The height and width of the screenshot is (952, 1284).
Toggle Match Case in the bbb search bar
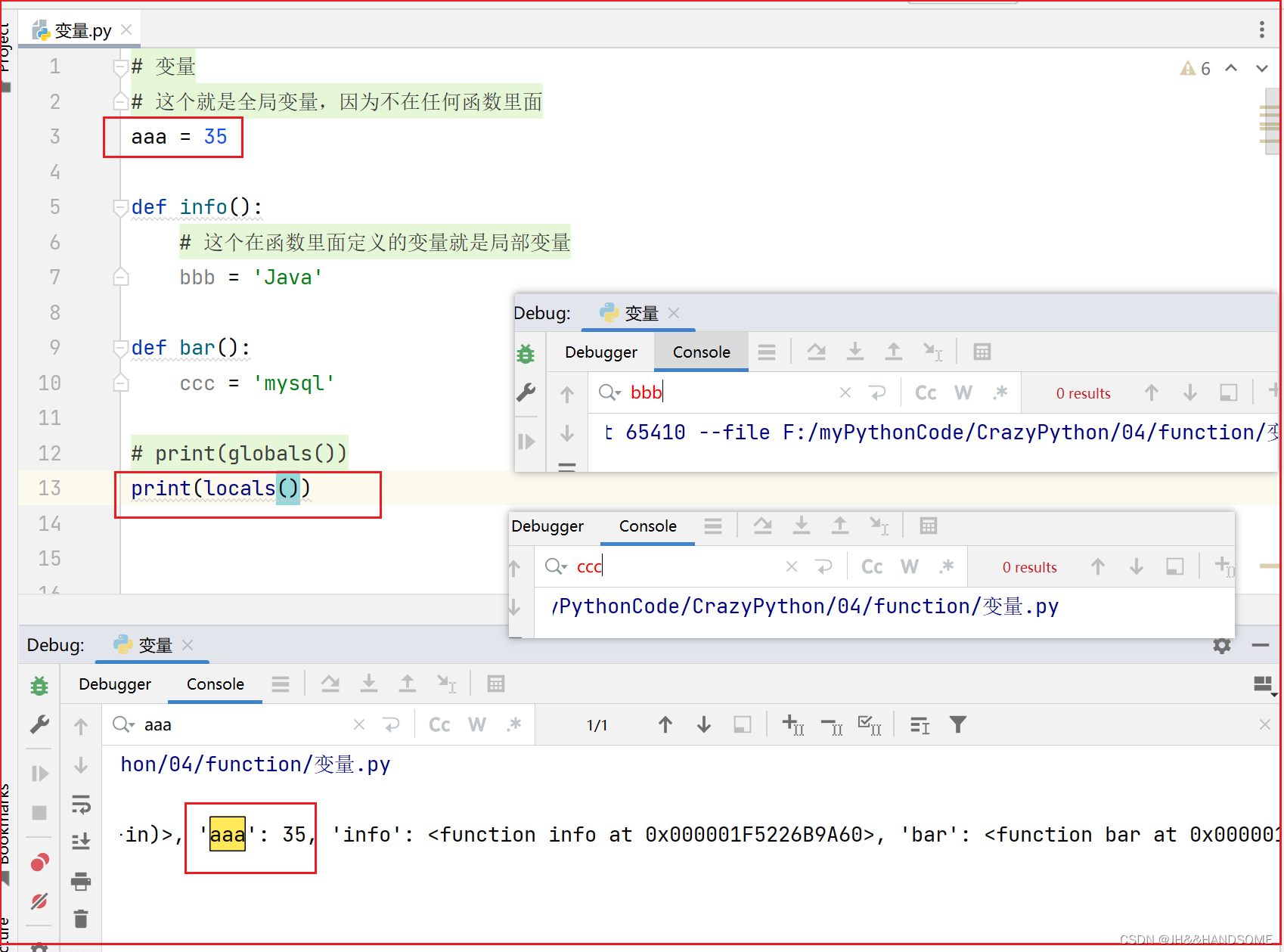coord(926,393)
